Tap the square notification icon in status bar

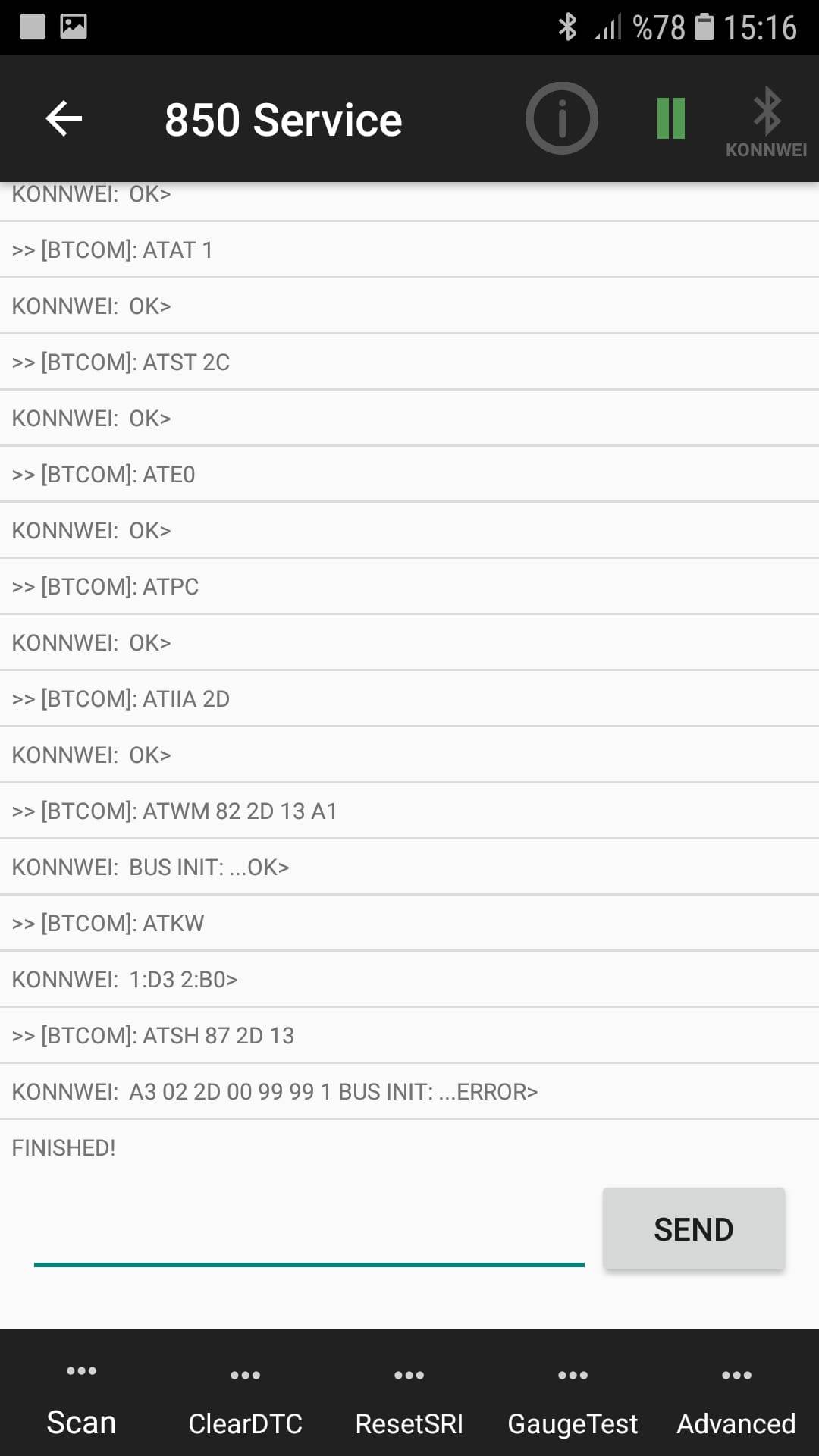pyautogui.click(x=32, y=27)
